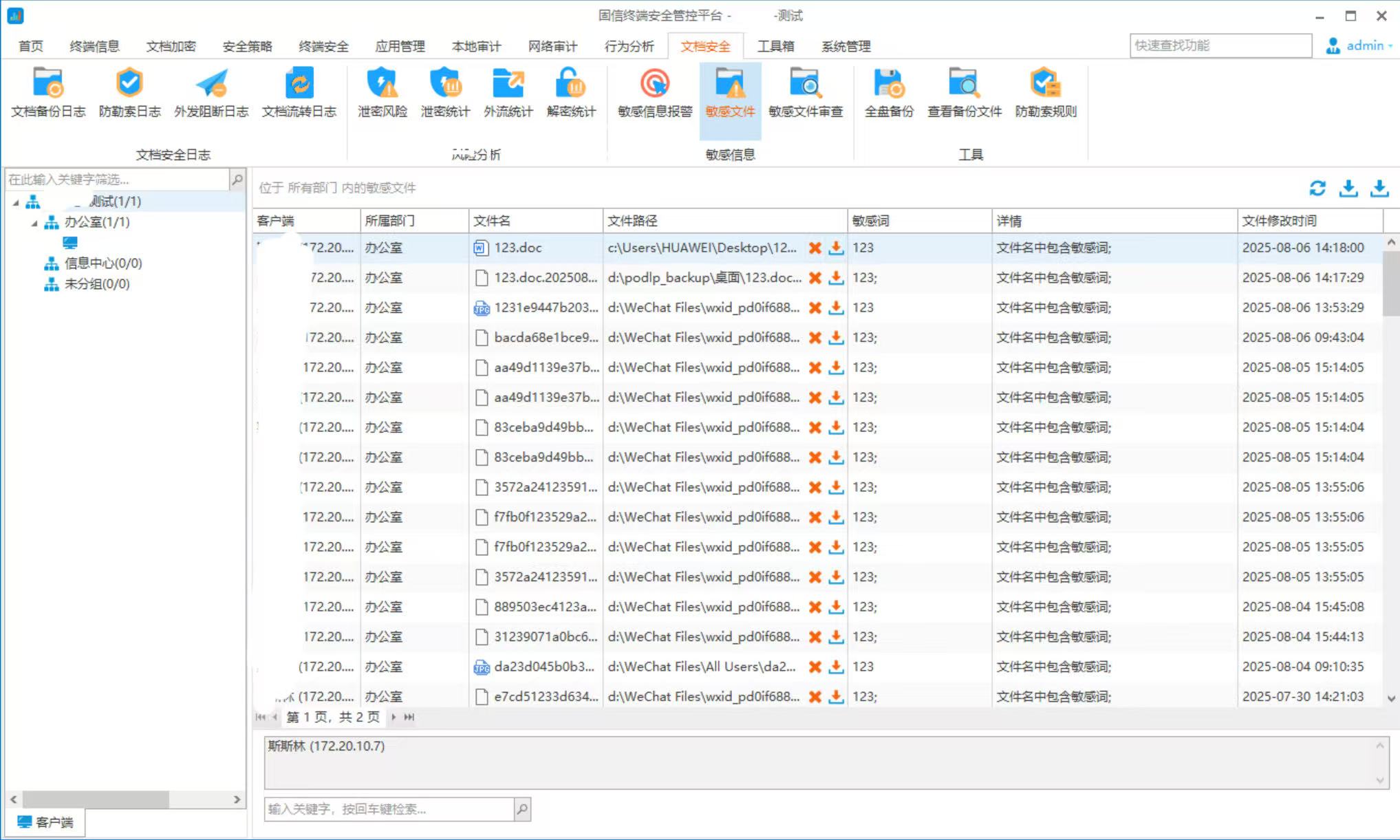Click the refresh icon above table
The width and height of the screenshot is (1400, 840).
click(x=1317, y=188)
